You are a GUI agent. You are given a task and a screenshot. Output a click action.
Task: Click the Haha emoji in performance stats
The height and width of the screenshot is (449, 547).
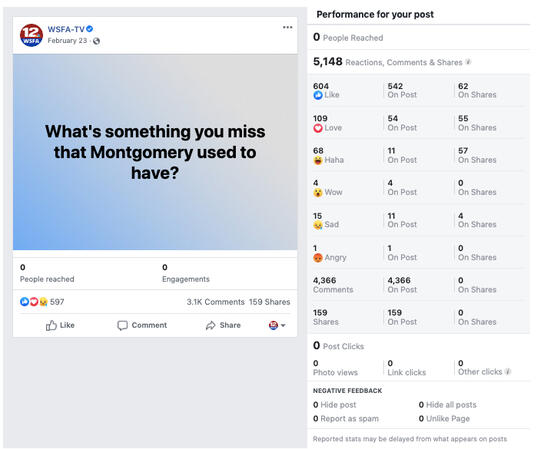[x=317, y=160]
